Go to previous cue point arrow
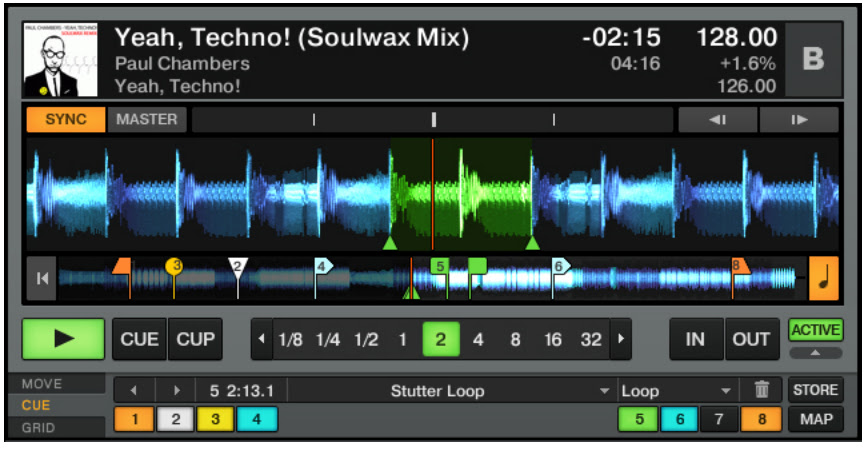The height and width of the screenshot is (450, 864). tap(134, 391)
